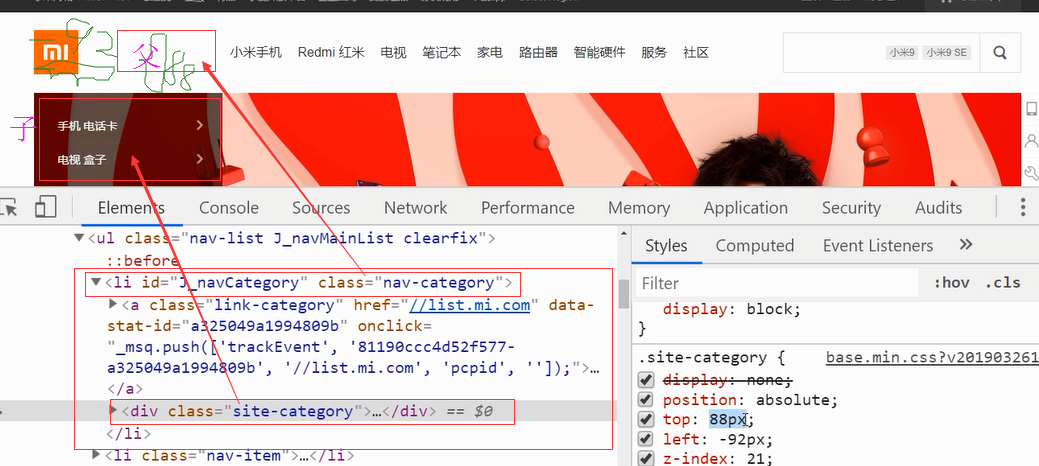Click the 小米手机 nav link
This screenshot has width=1039, height=466.
256,52
